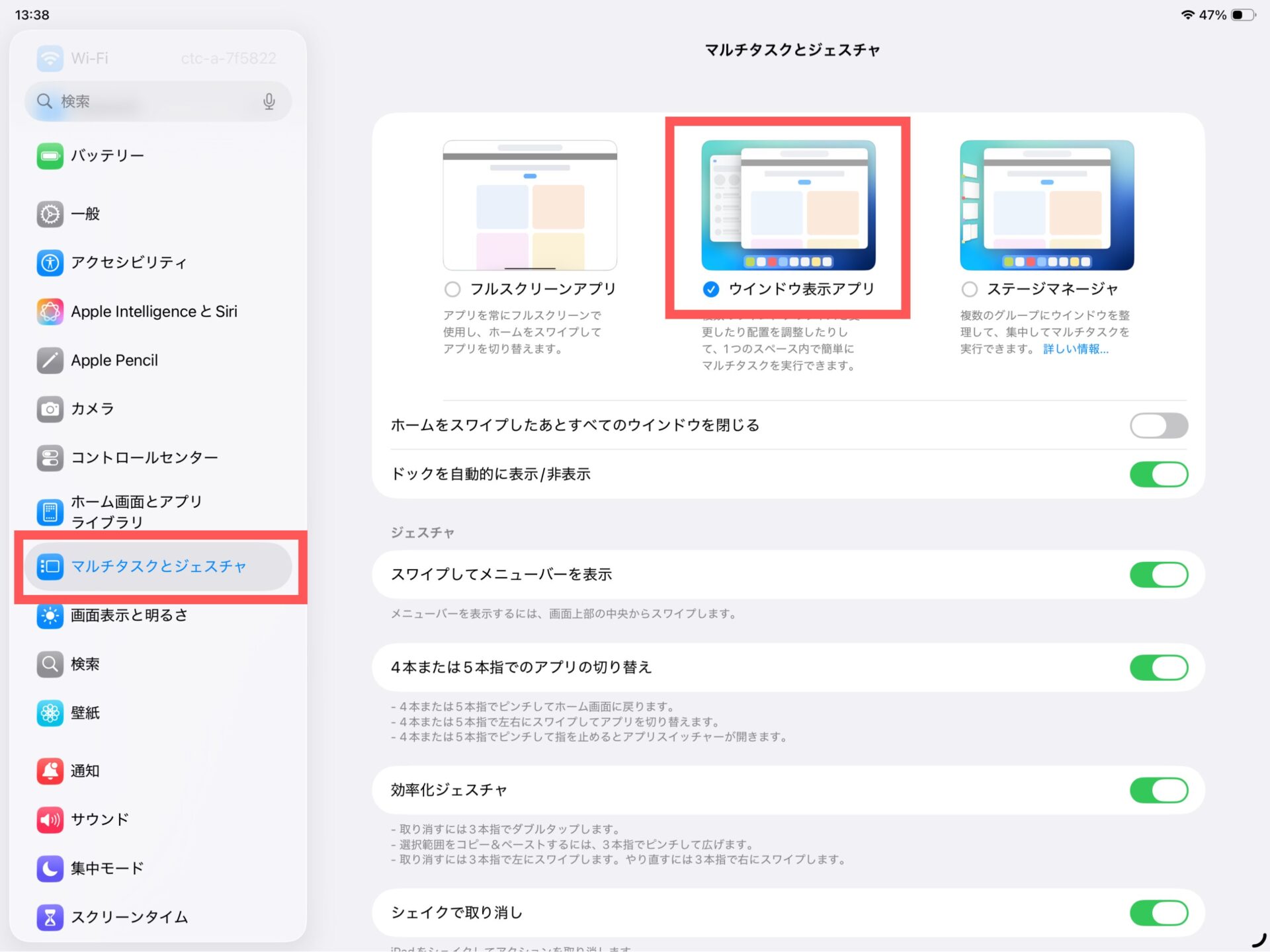Open the 壁紙 wallpaper icon
This screenshot has width=1270, height=952.
click(50, 713)
